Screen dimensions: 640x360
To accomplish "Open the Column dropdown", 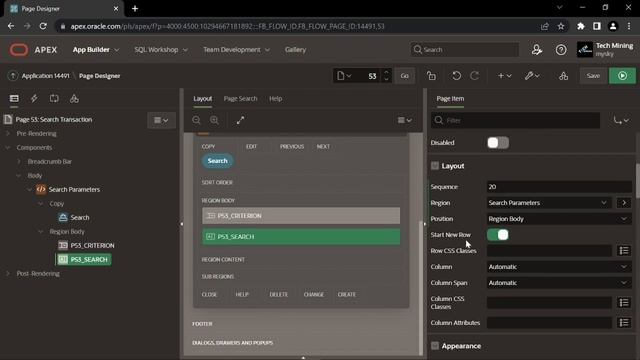I will pos(559,267).
